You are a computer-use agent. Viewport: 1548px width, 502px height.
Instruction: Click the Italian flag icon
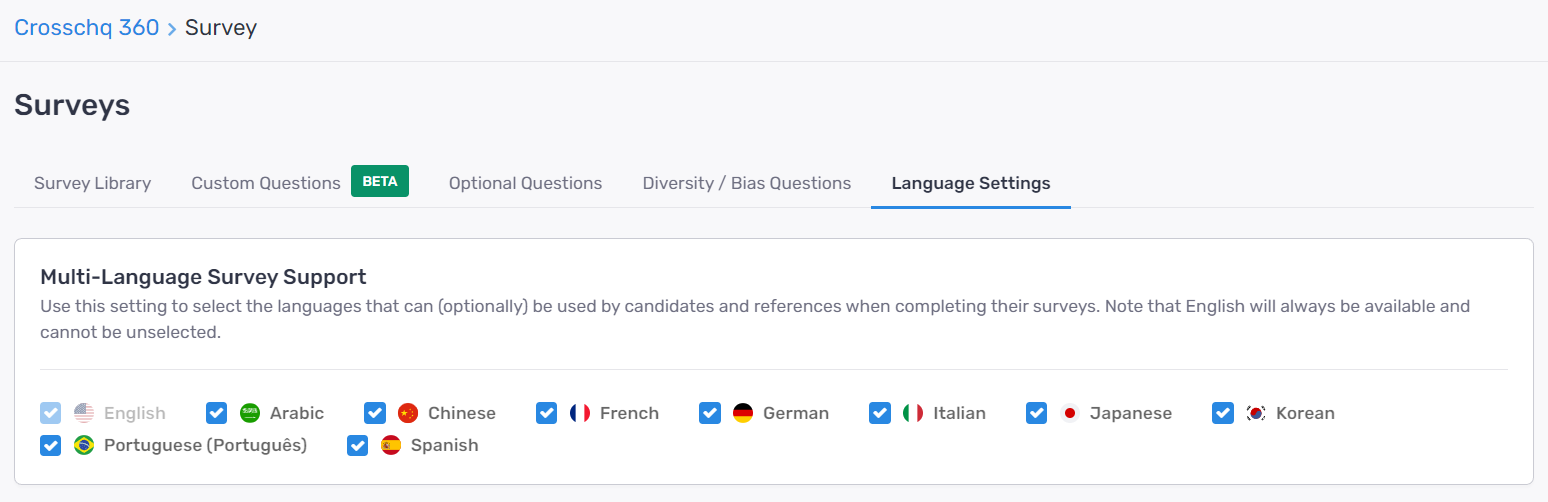[913, 413]
